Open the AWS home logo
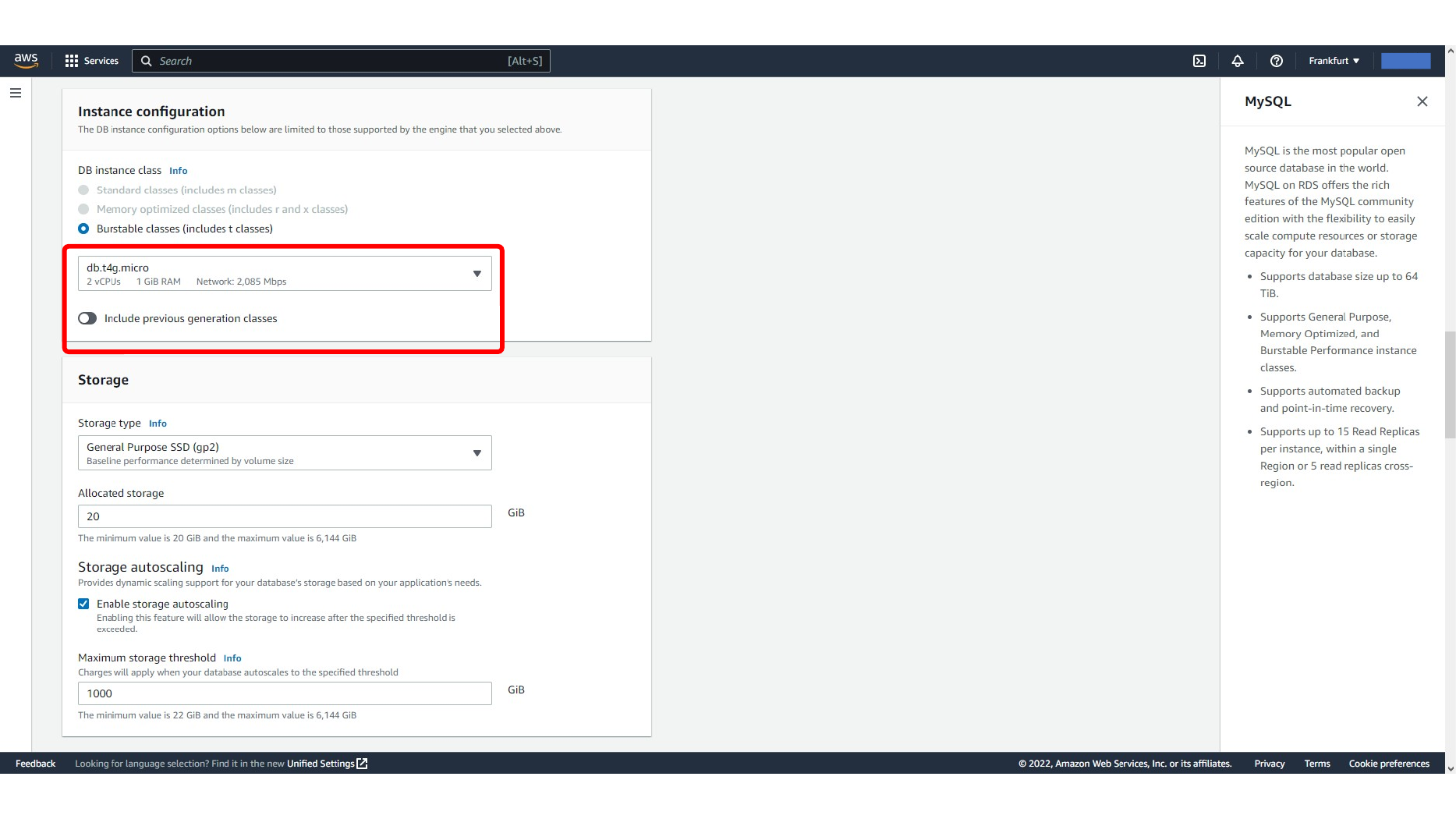This screenshot has height=819, width=1456. tap(26, 61)
